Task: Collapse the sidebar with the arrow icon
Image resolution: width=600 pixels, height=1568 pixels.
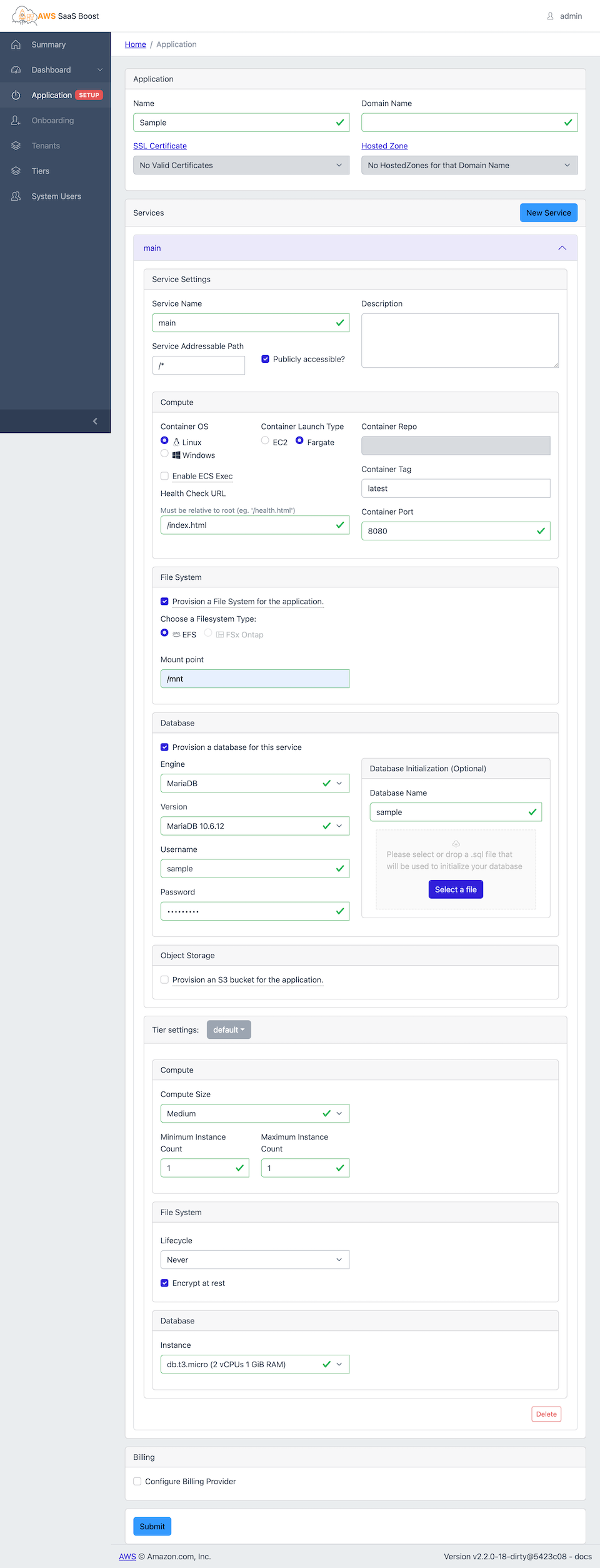Action: [95, 421]
